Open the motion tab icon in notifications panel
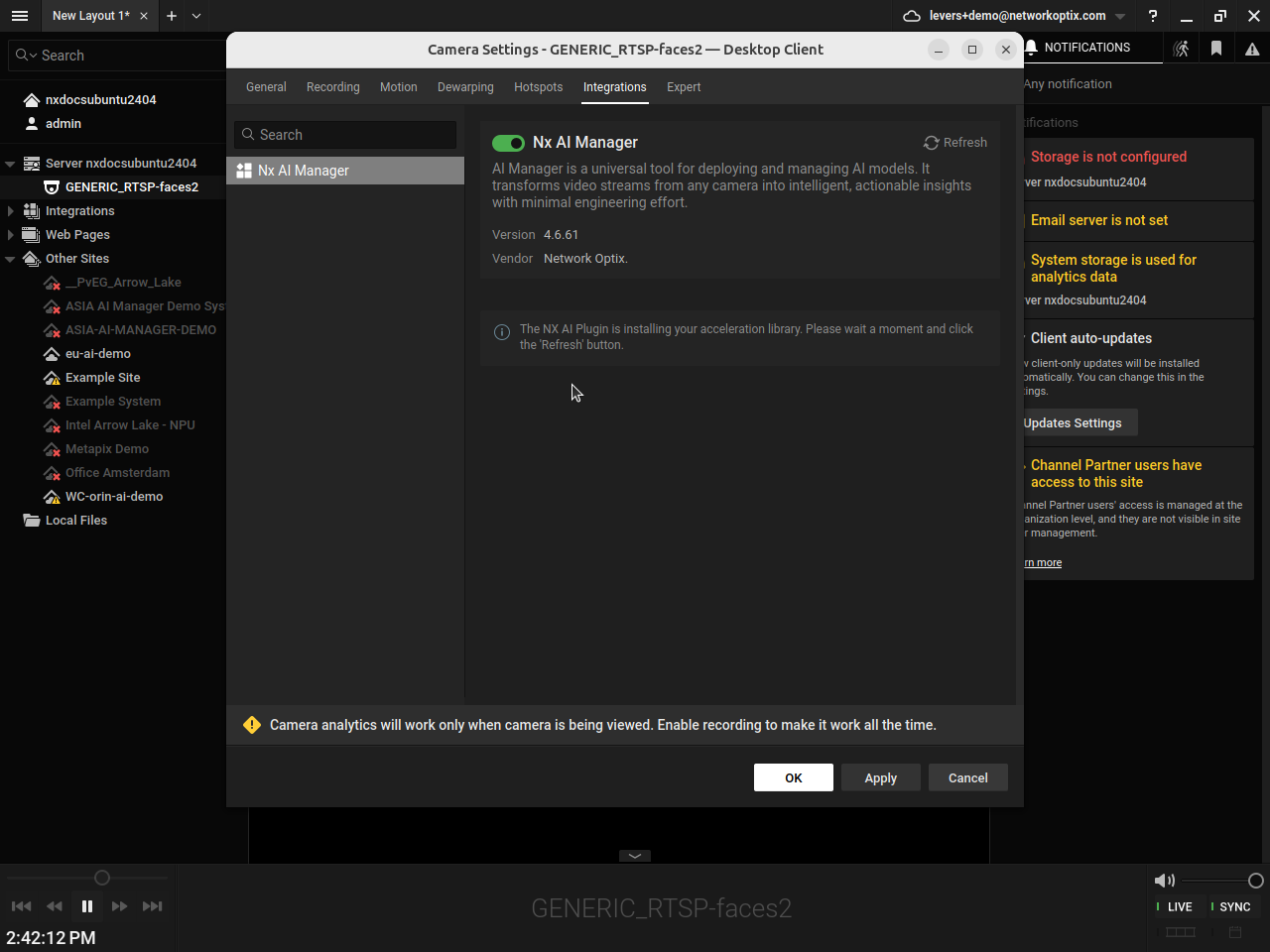 [x=1181, y=49]
